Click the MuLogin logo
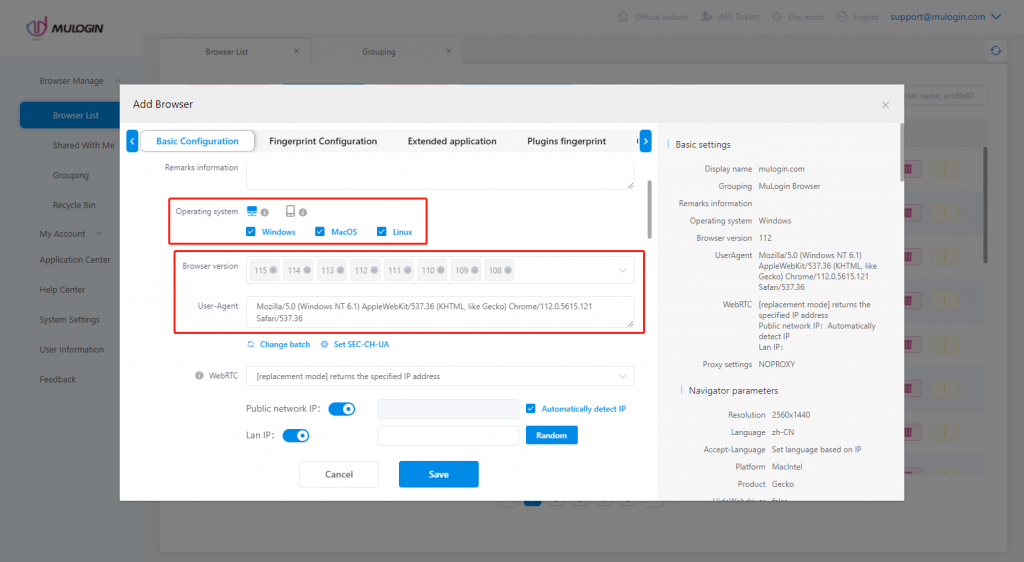 click(65, 28)
